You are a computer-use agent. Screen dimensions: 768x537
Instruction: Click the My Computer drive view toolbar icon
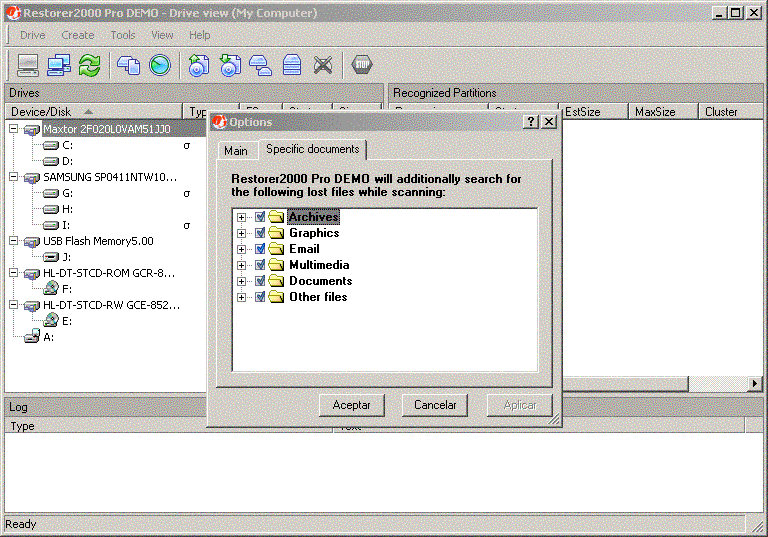28,65
